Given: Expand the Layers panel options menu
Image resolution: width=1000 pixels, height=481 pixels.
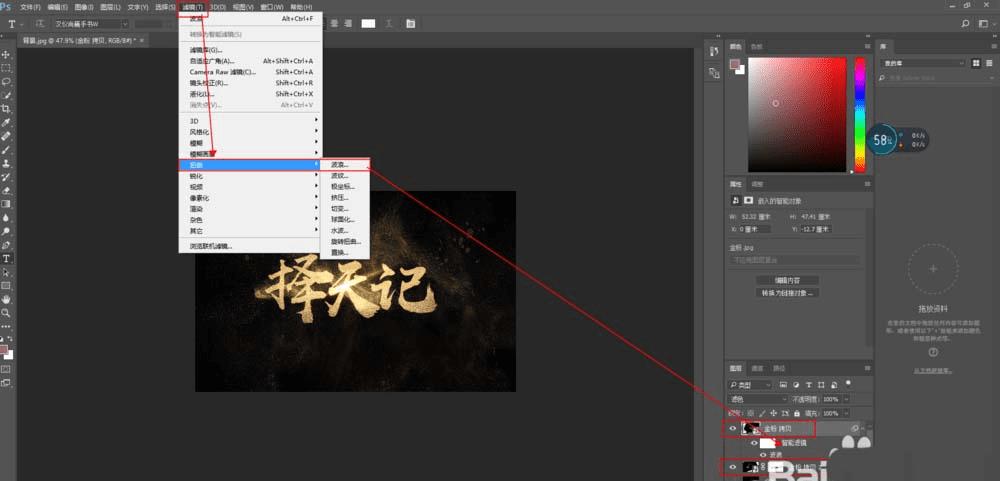Looking at the screenshot, I should point(867,368).
